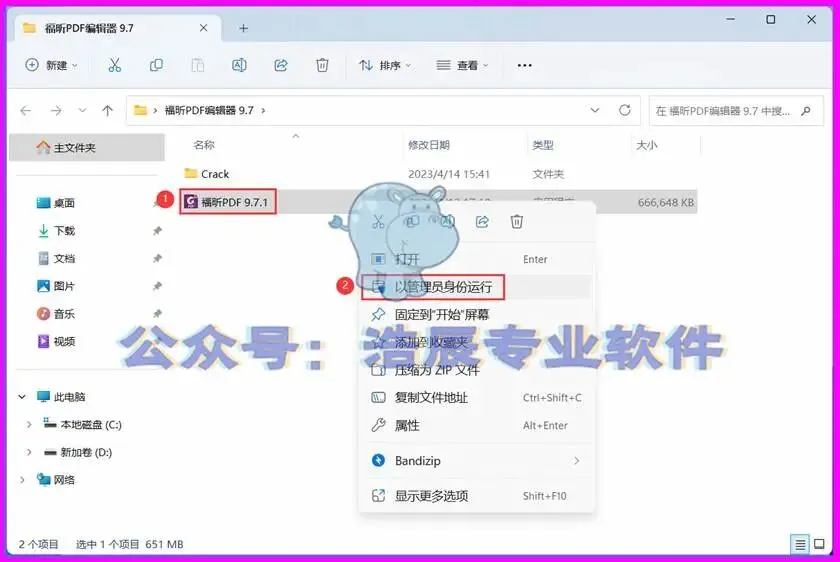Viewport: 840px width, 562px height.
Task: Sort by the 修改日期 (Date modified) column header
Action: 429,145
